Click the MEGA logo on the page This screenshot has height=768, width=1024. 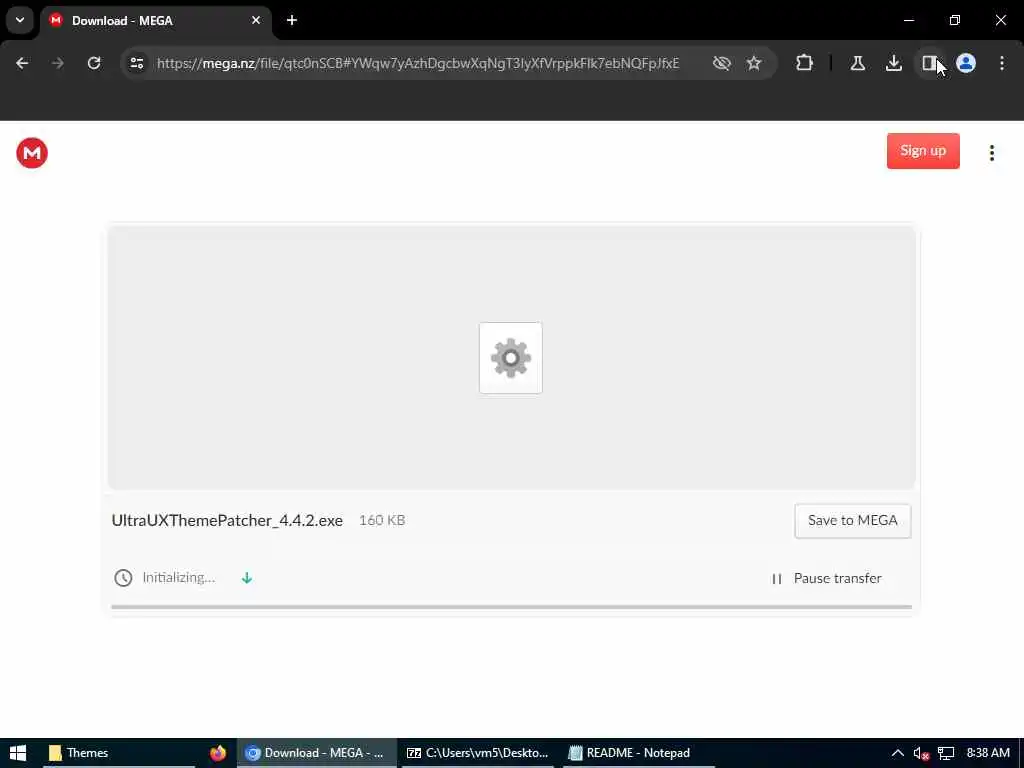(x=32, y=153)
